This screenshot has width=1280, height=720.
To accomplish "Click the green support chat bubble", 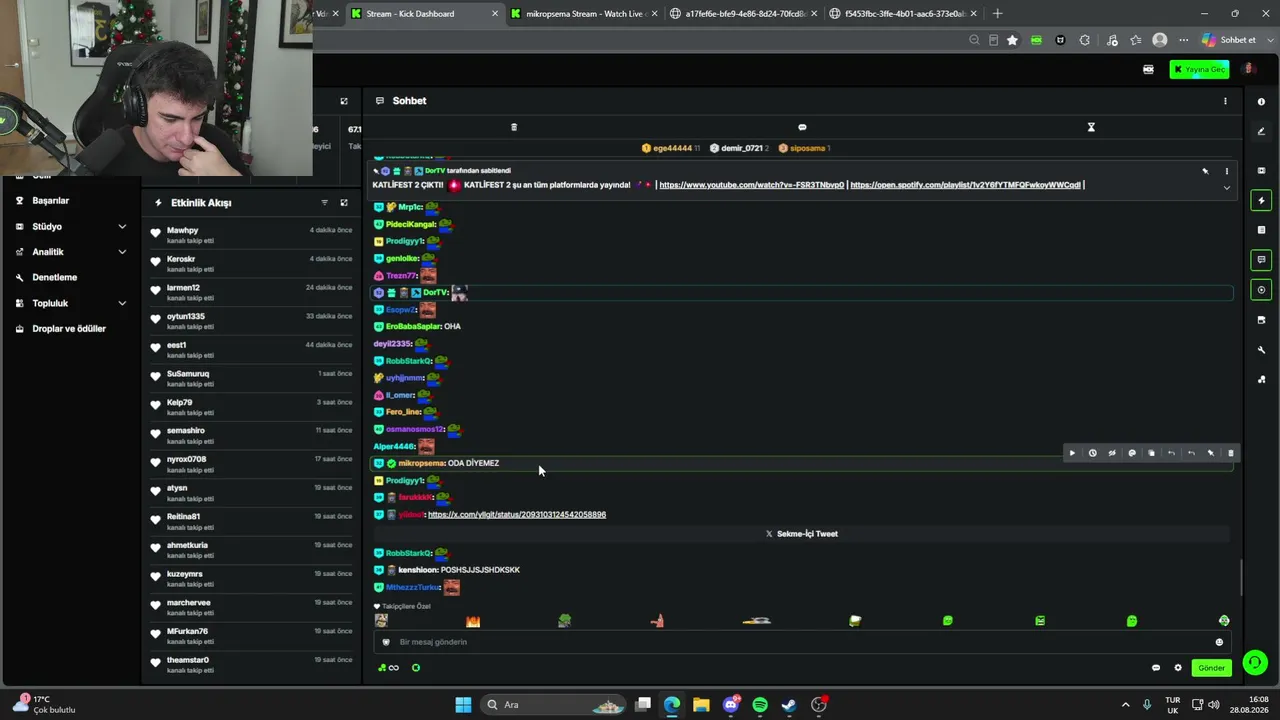I will (1254, 662).
